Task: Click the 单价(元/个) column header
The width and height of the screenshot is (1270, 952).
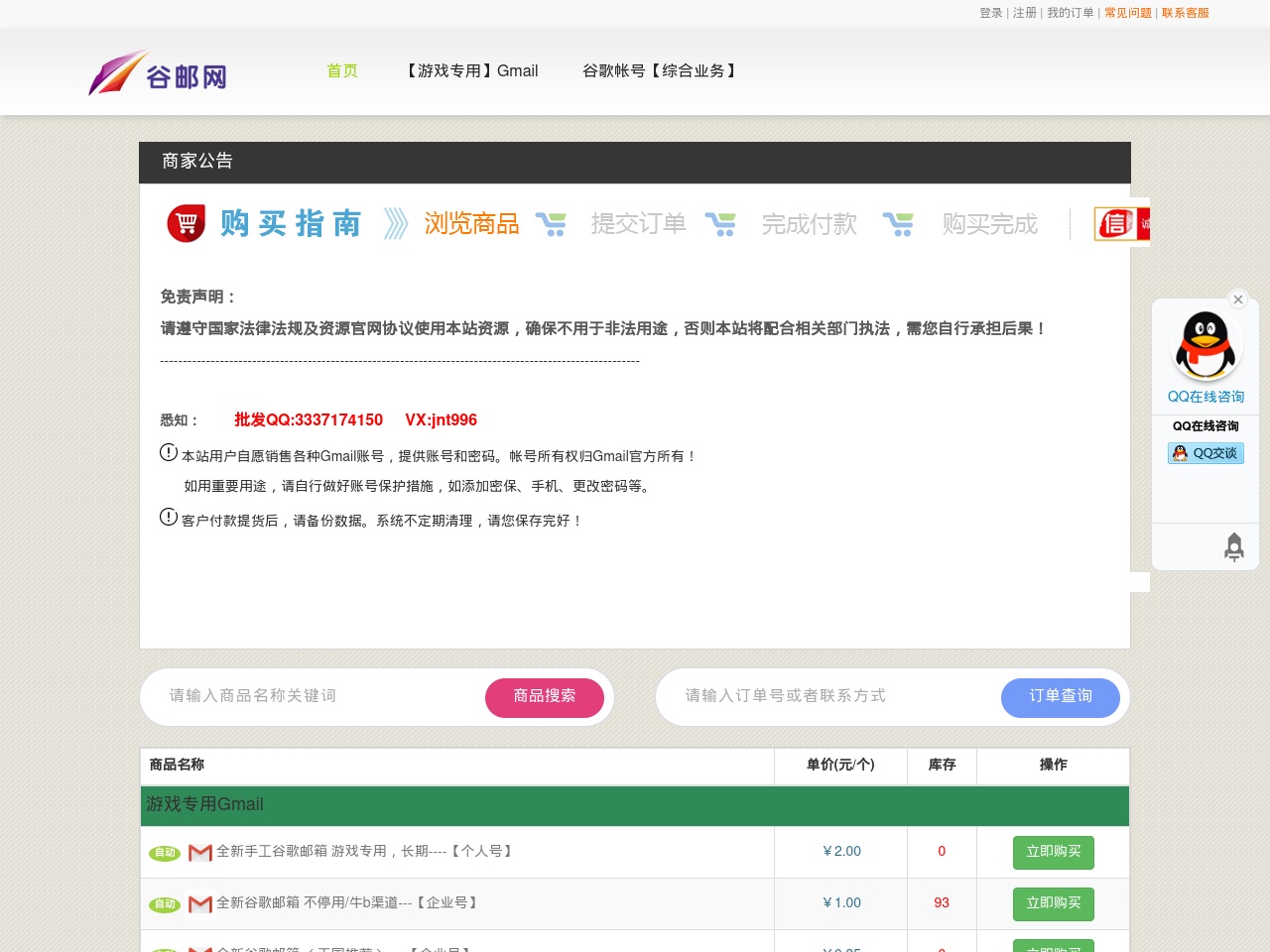Action: tap(840, 765)
